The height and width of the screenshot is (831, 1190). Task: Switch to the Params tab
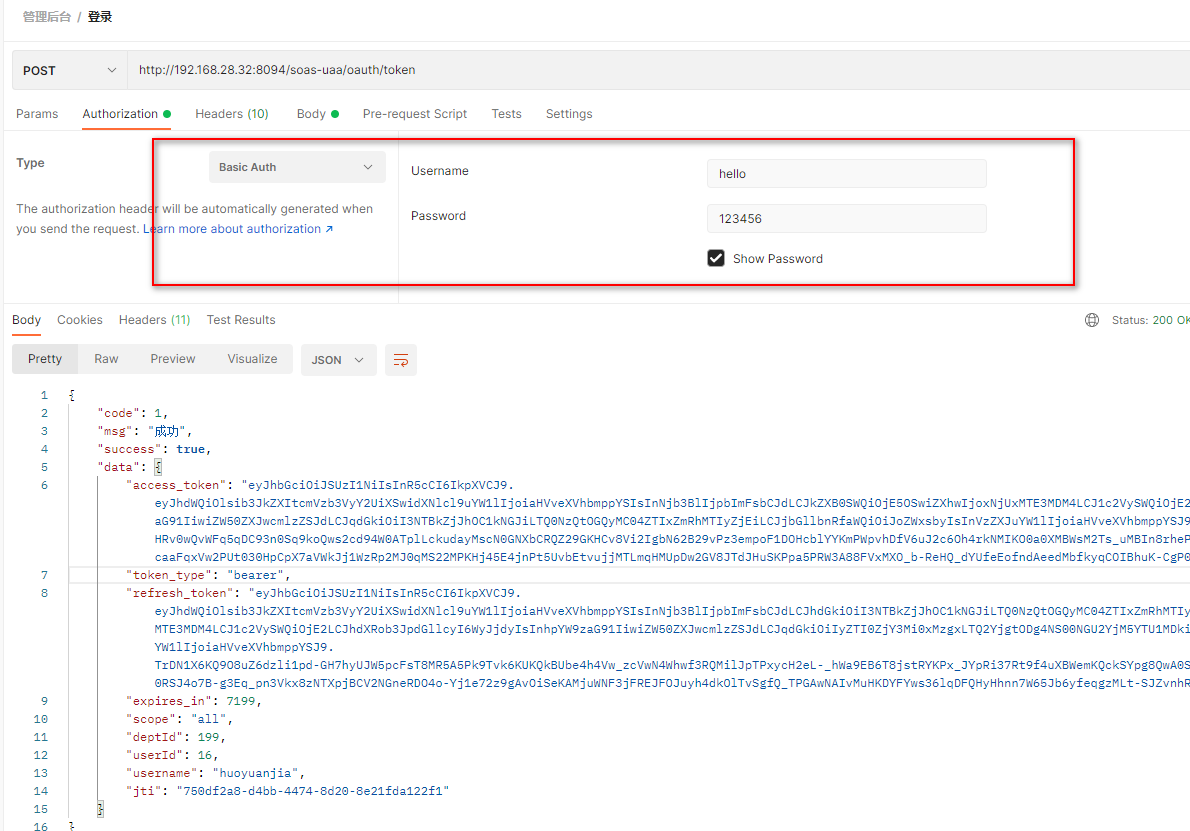(x=37, y=114)
